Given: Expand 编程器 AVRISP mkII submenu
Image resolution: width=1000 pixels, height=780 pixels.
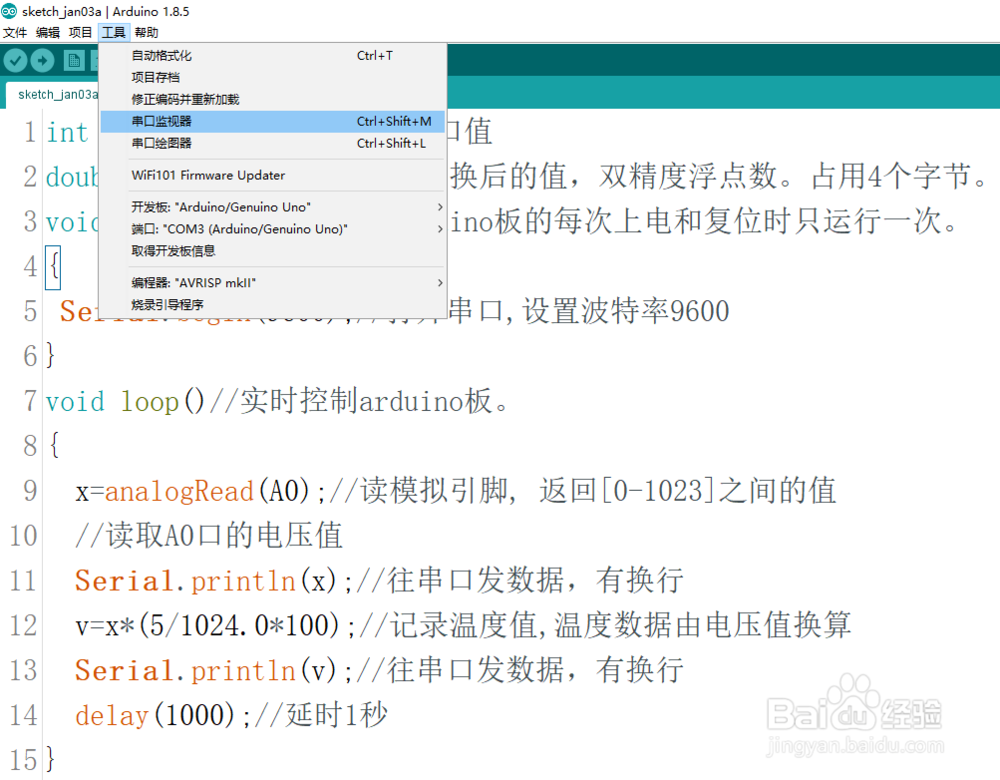Looking at the screenshot, I should pos(273,283).
